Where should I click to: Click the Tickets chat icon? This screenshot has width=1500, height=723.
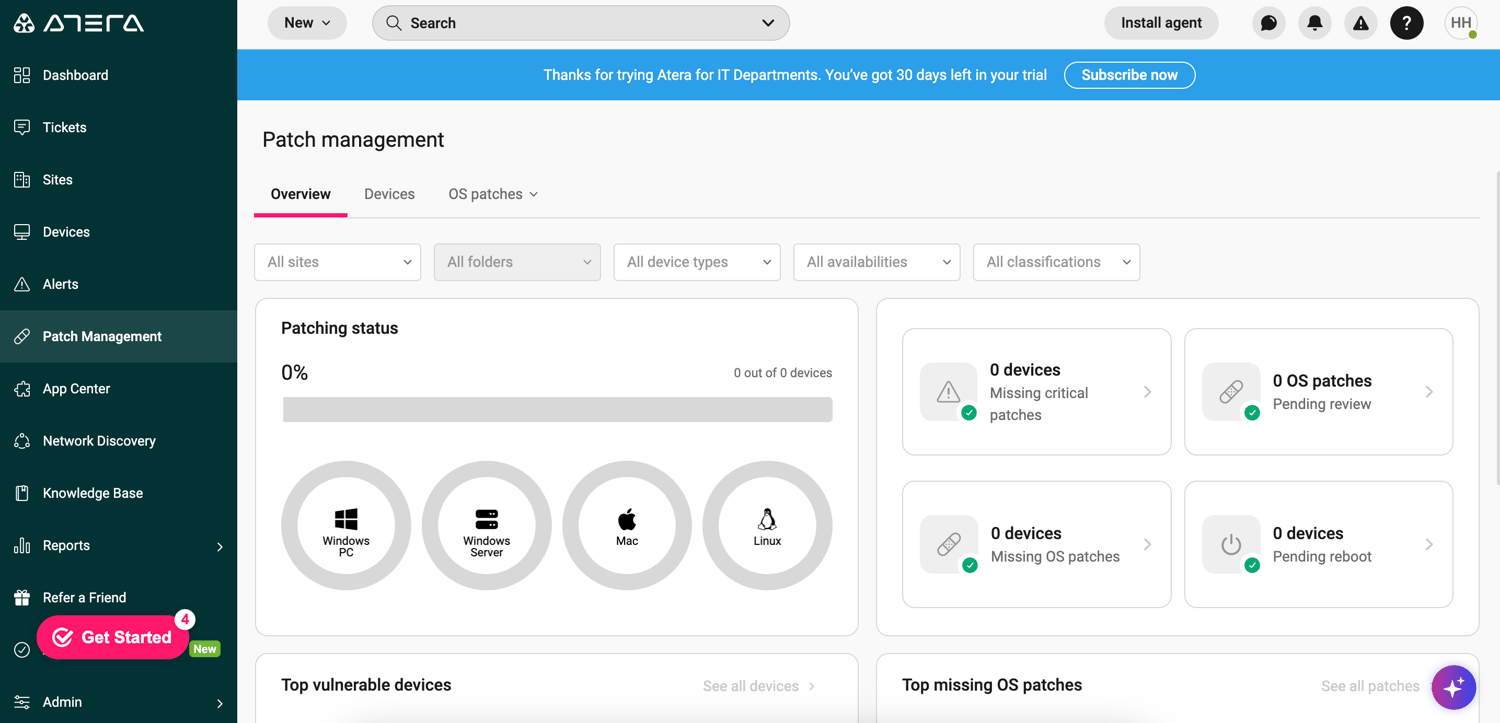point(22,127)
